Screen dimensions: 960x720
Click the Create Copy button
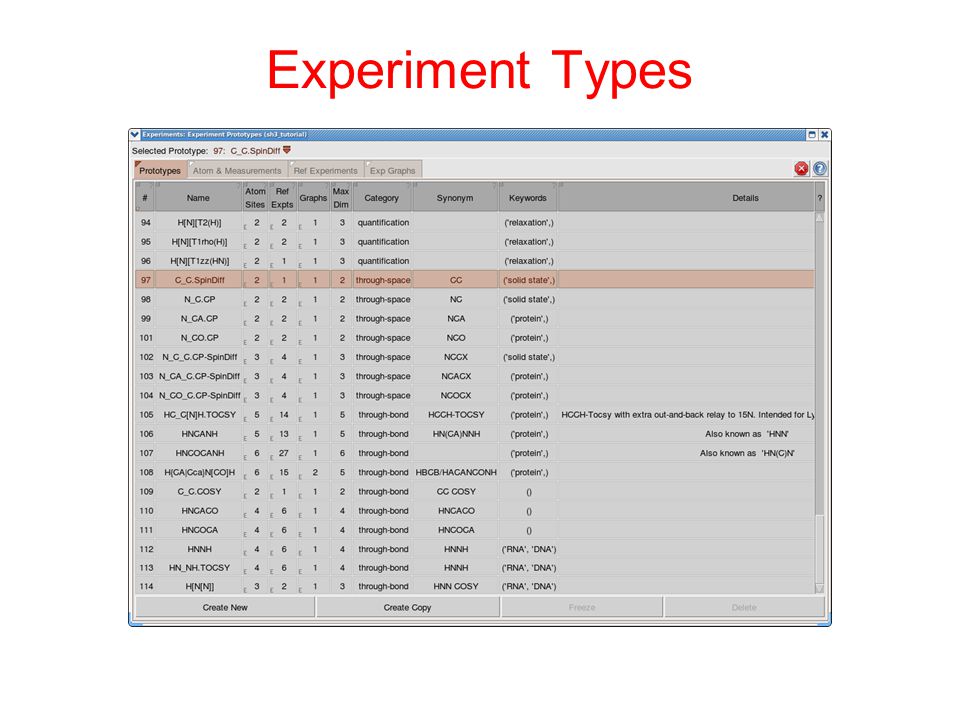[407, 607]
